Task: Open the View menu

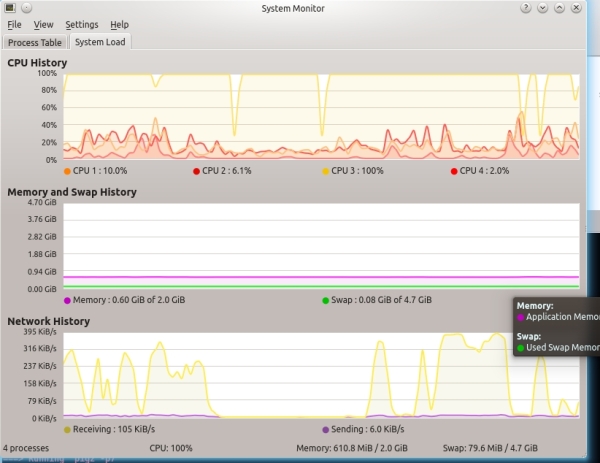Action: click(x=43, y=25)
